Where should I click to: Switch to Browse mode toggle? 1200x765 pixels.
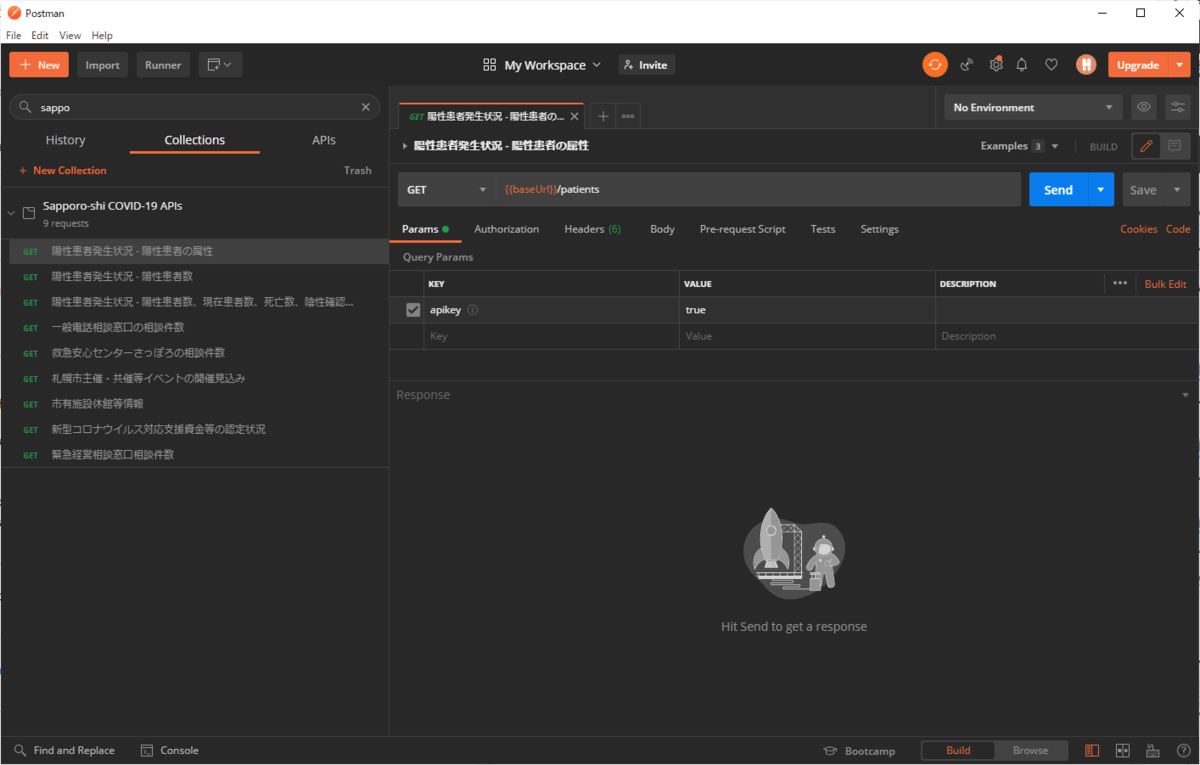click(x=1031, y=751)
